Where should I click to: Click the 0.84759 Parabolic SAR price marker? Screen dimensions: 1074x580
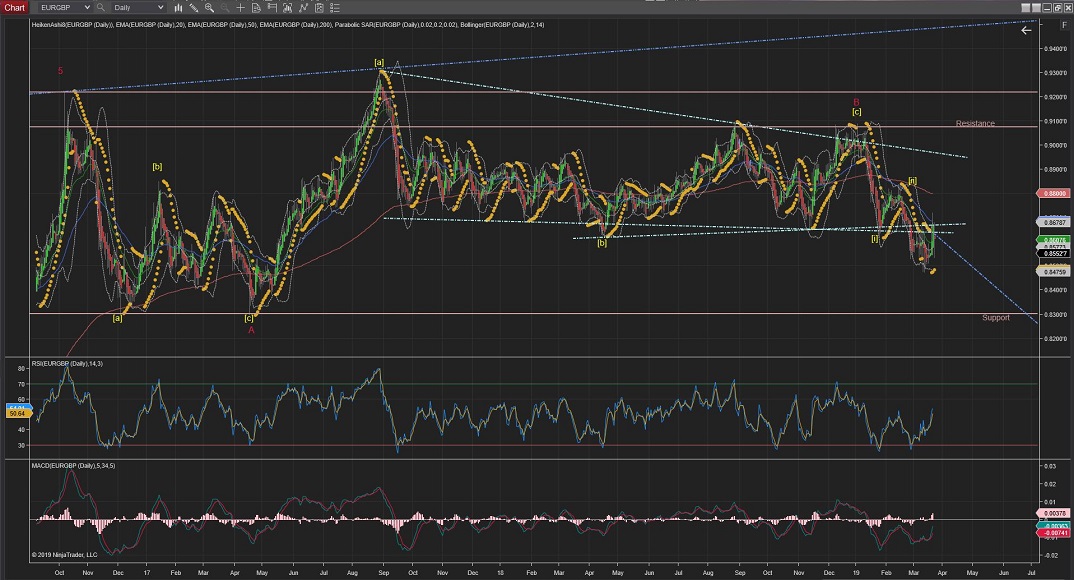[x=1055, y=272]
